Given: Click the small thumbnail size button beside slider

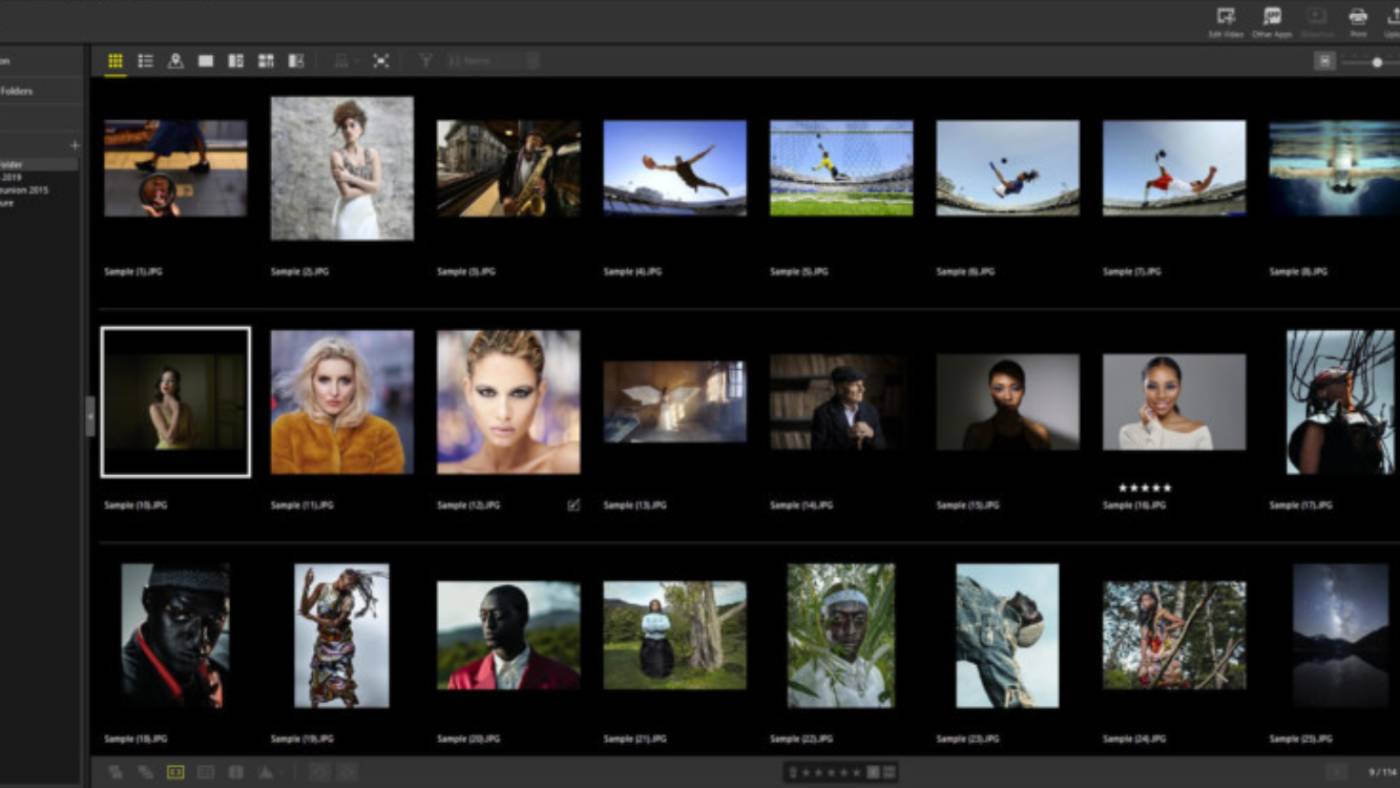Looking at the screenshot, I should [1325, 61].
